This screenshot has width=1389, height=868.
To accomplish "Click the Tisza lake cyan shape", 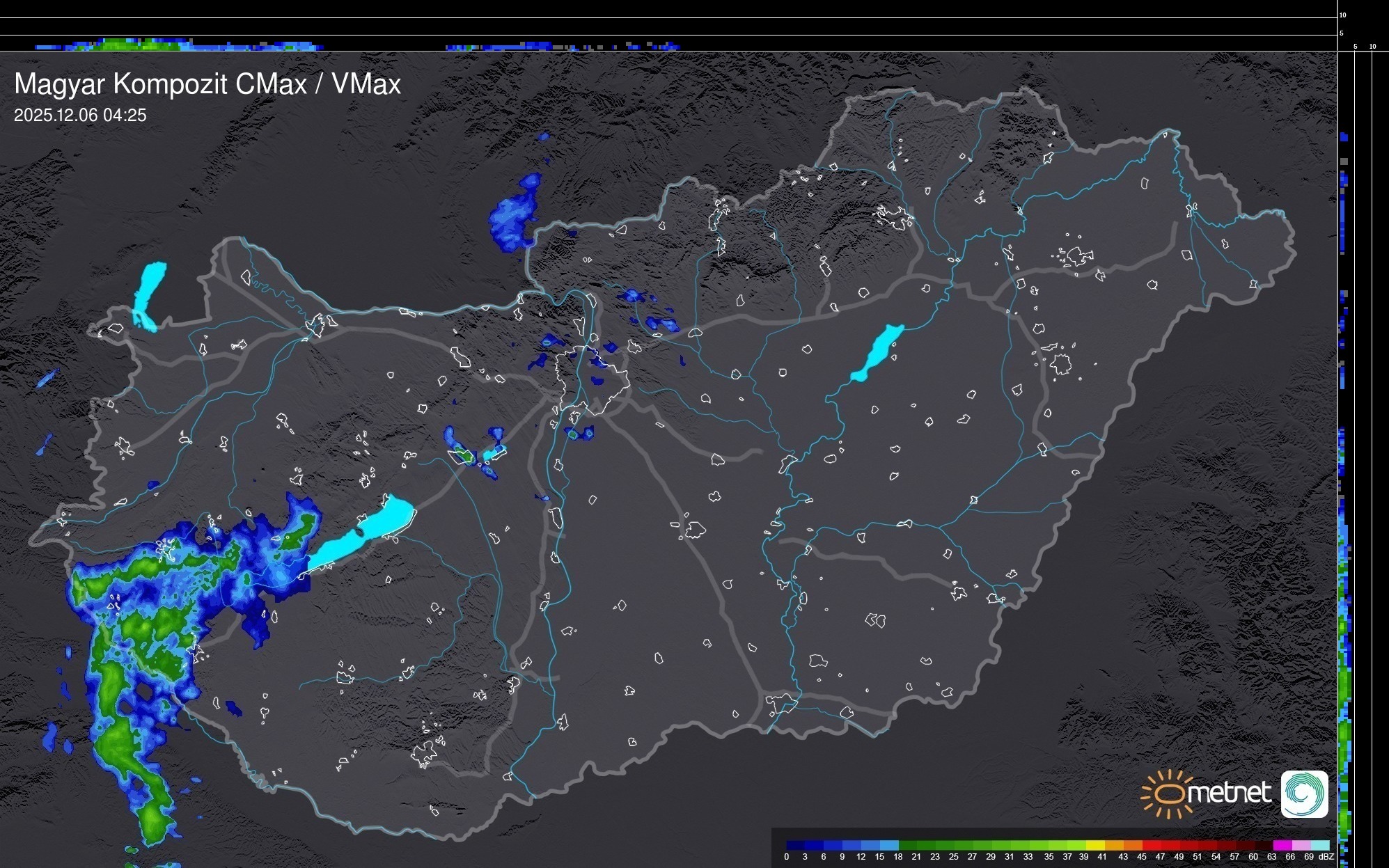I will (x=879, y=352).
